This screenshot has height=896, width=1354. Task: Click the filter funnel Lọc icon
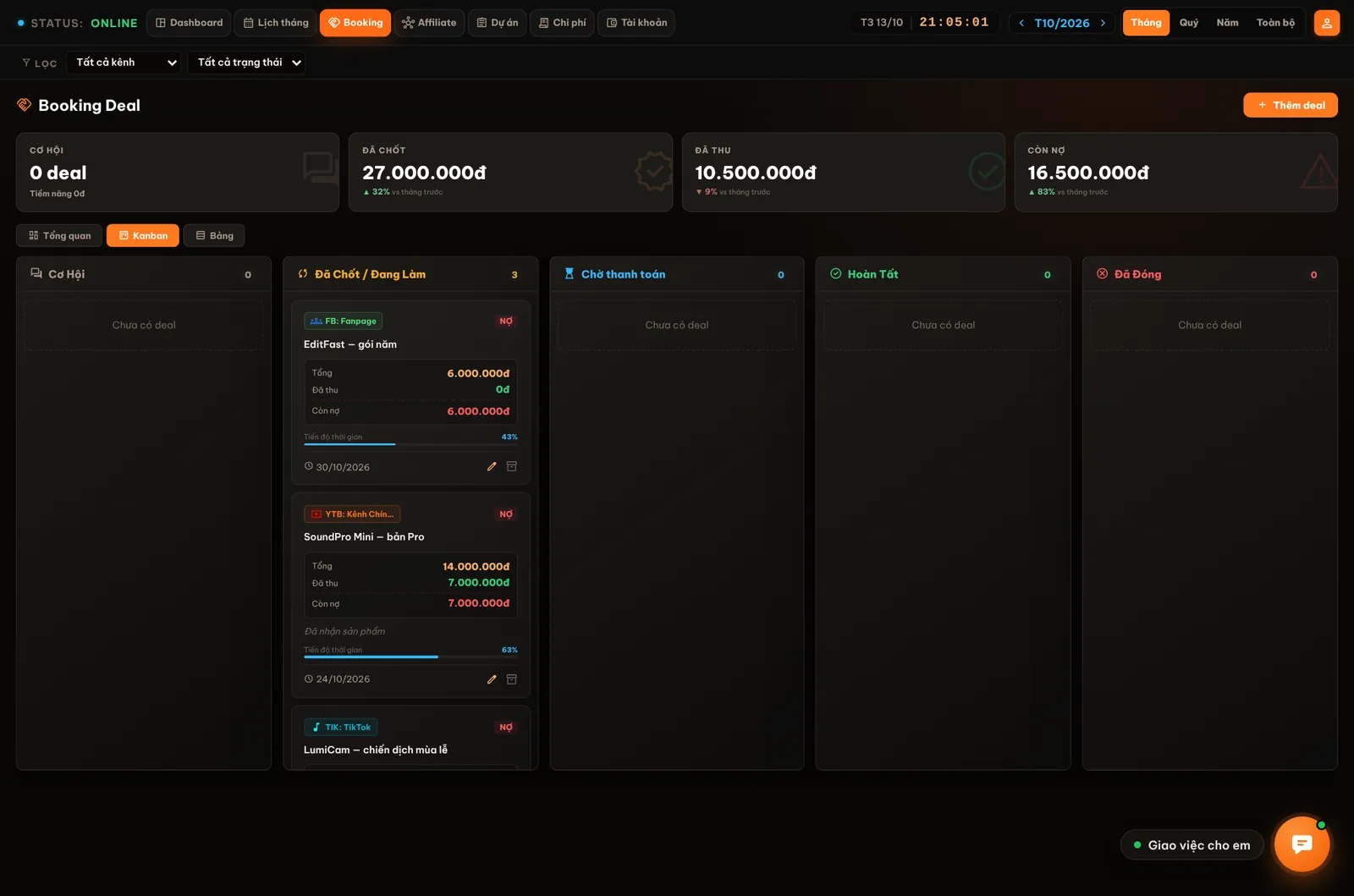click(x=26, y=63)
